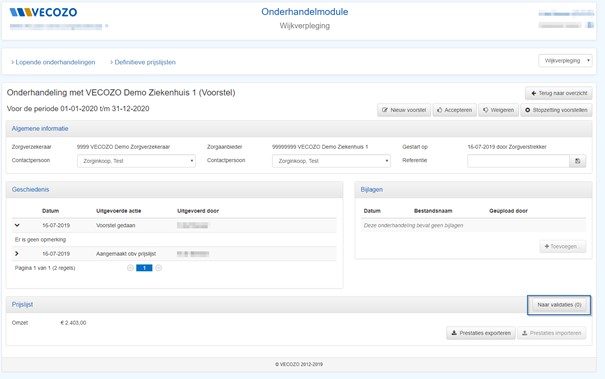This screenshot has height=379, width=605.
Task: Click the save icon next to Referentie
Action: coord(578,161)
